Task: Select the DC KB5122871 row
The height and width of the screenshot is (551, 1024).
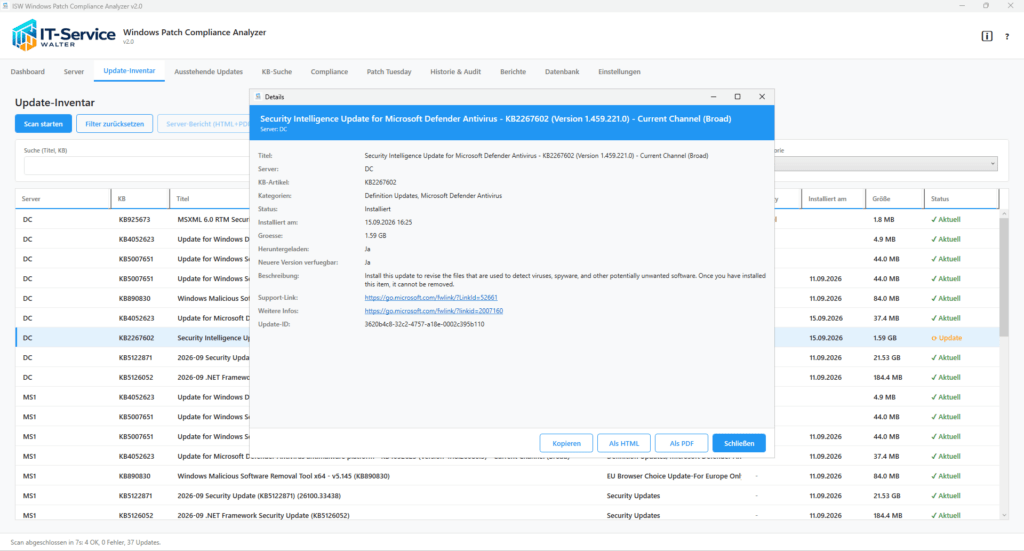Action: click(507, 358)
